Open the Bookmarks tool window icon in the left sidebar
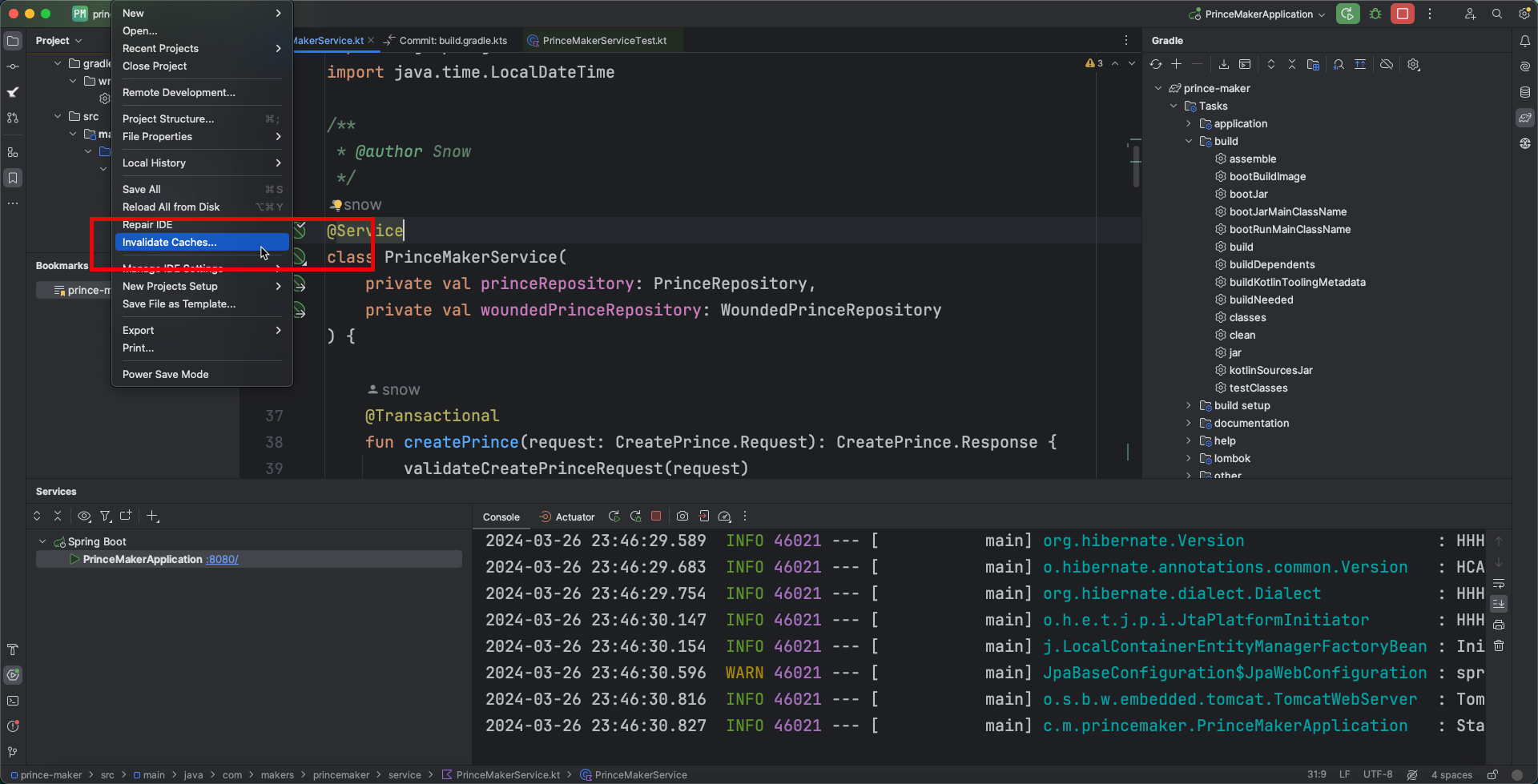1538x784 pixels. tap(13, 178)
